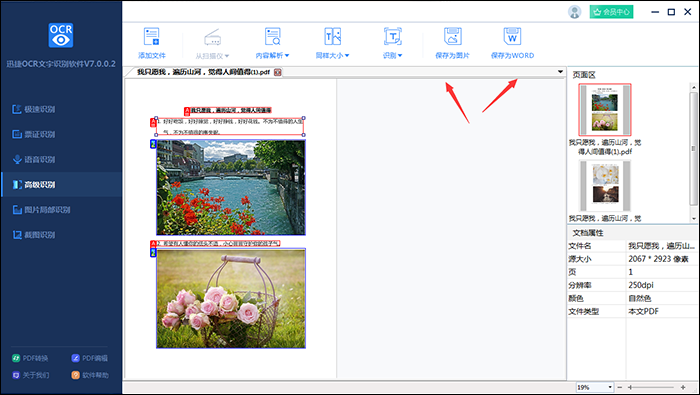Click the user avatar icon
Viewport: 700px width, 395px height.
pyautogui.click(x=575, y=12)
